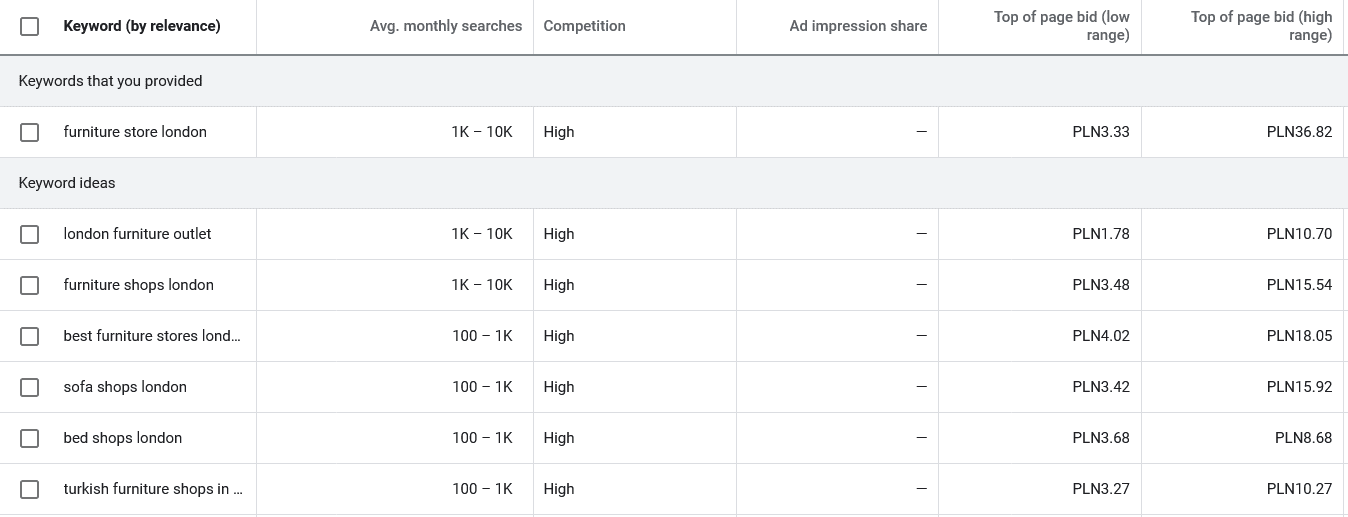
Task: Select the 'furniture store london' checkbox
Action: pyautogui.click(x=30, y=132)
